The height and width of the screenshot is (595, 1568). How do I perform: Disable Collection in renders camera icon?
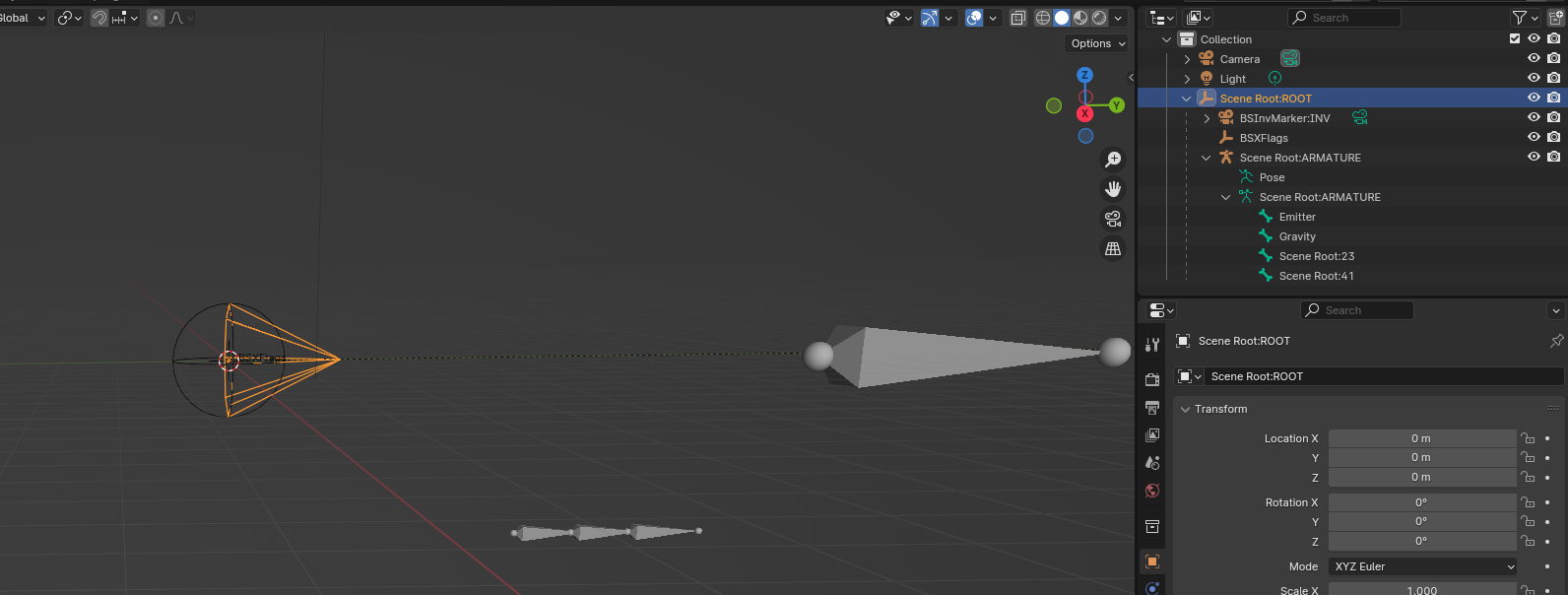coord(1554,39)
